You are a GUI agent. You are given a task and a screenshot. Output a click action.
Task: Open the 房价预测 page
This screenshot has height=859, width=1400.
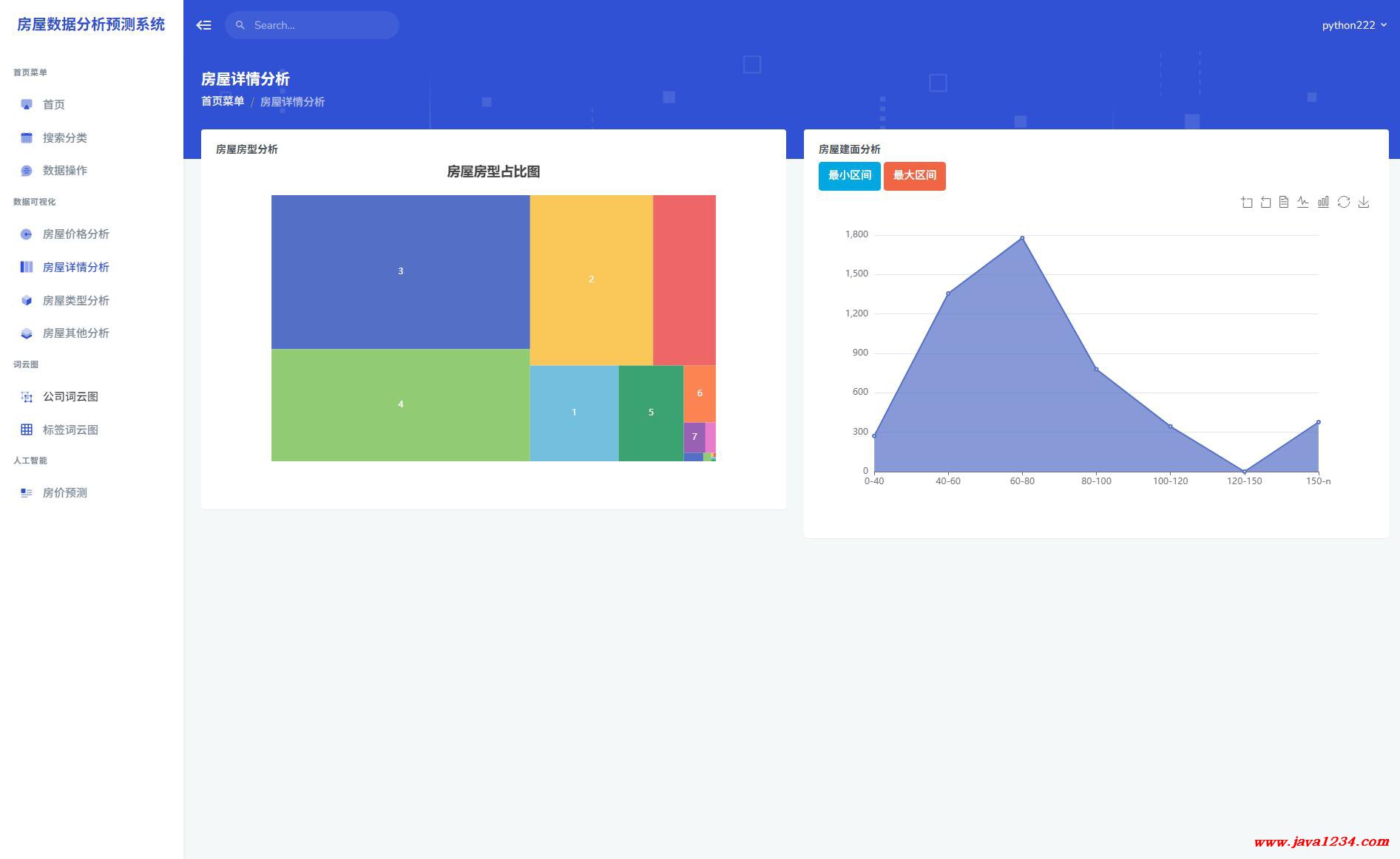click(x=64, y=493)
